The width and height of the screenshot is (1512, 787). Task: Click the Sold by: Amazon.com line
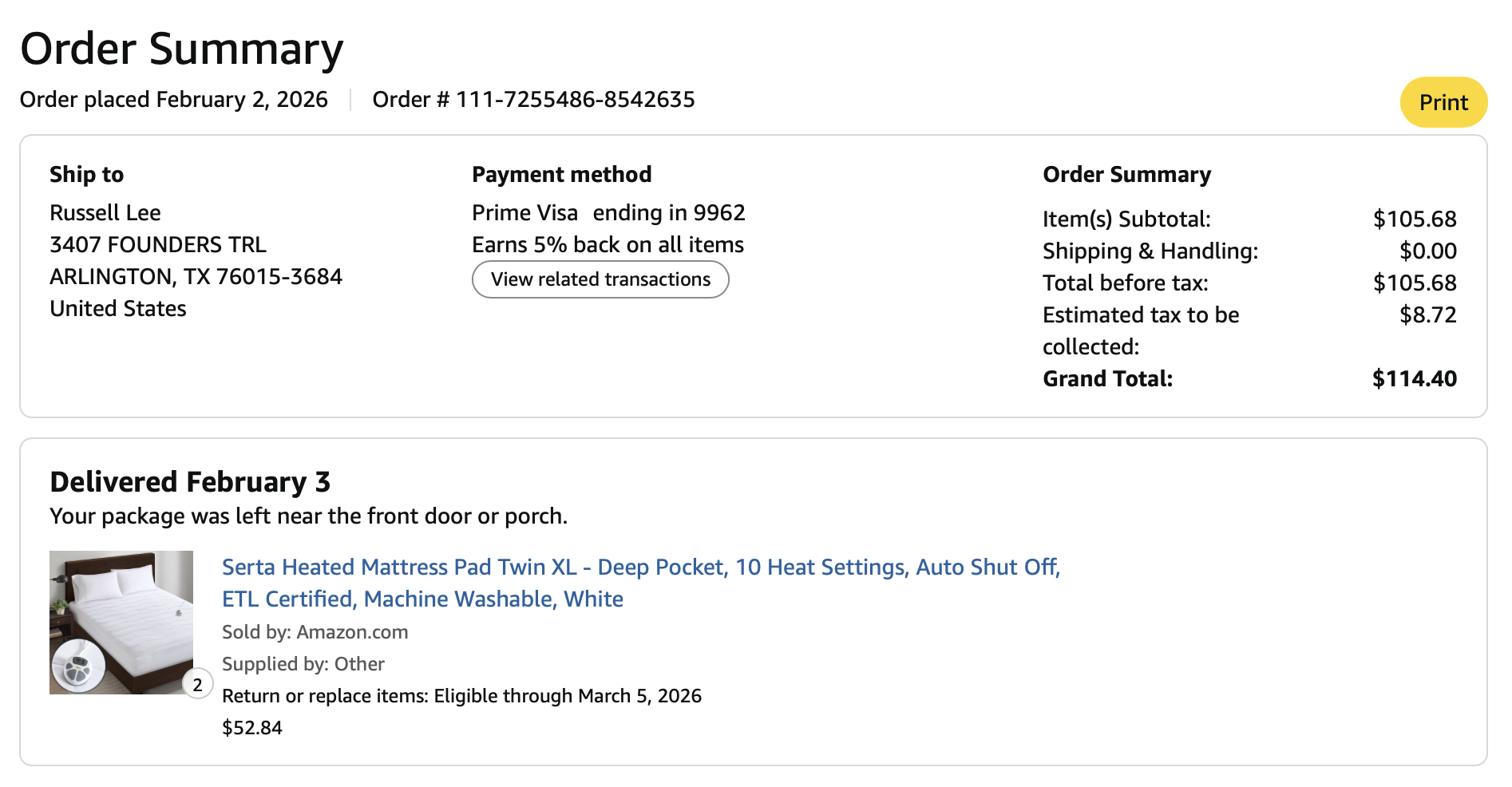(x=315, y=632)
